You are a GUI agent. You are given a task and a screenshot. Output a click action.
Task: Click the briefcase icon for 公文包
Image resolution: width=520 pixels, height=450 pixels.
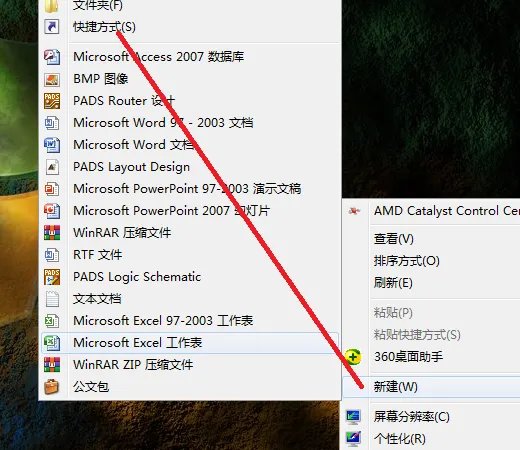51,387
